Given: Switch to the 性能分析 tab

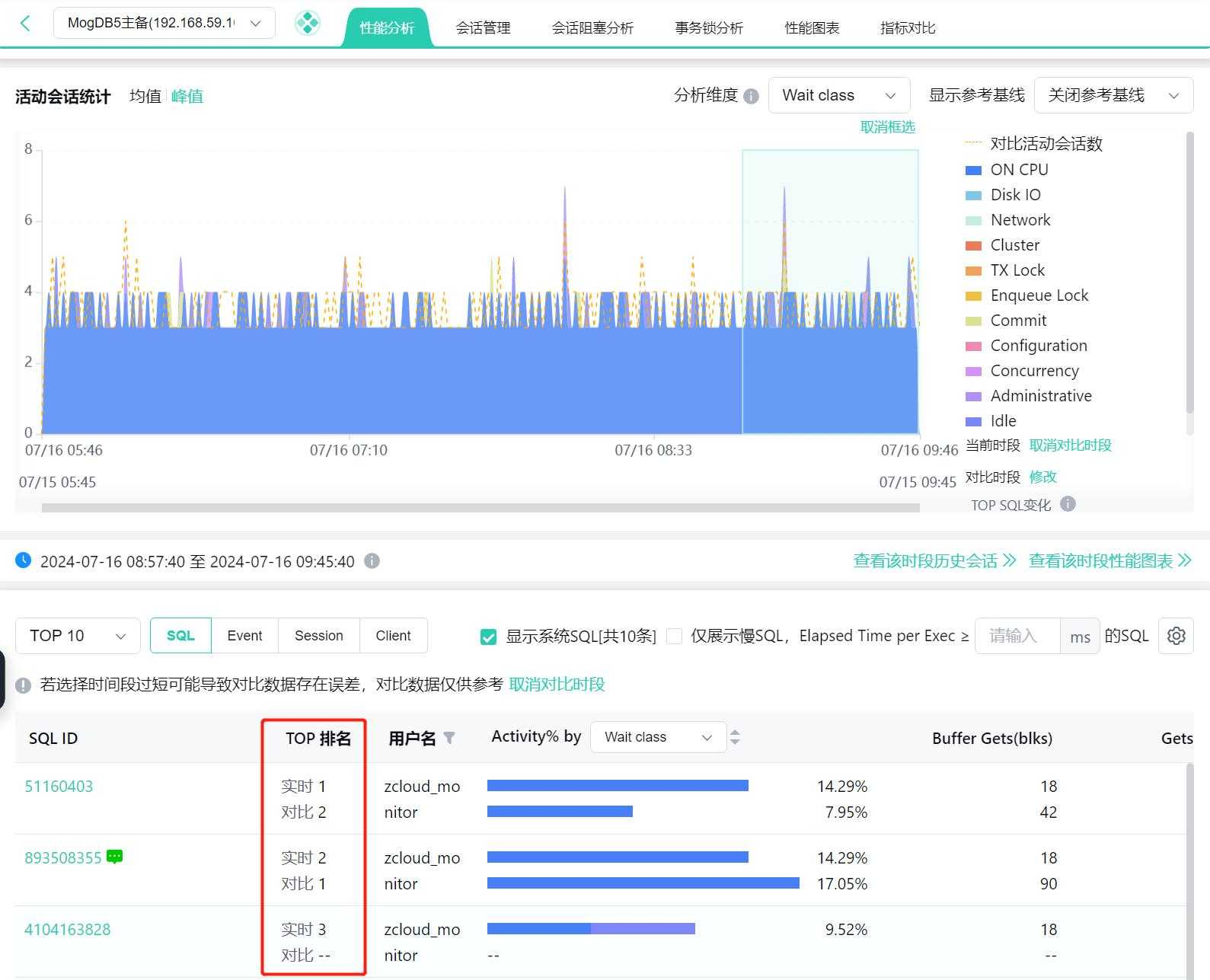Looking at the screenshot, I should click(x=387, y=28).
